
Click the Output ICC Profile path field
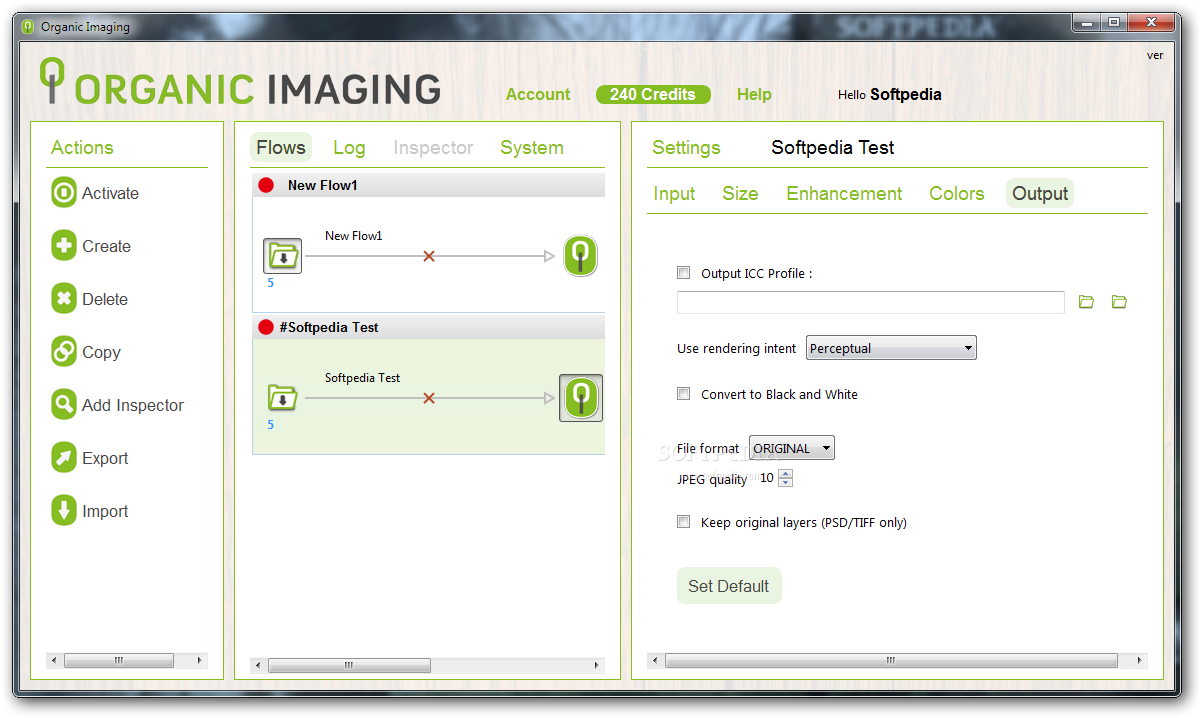(871, 302)
